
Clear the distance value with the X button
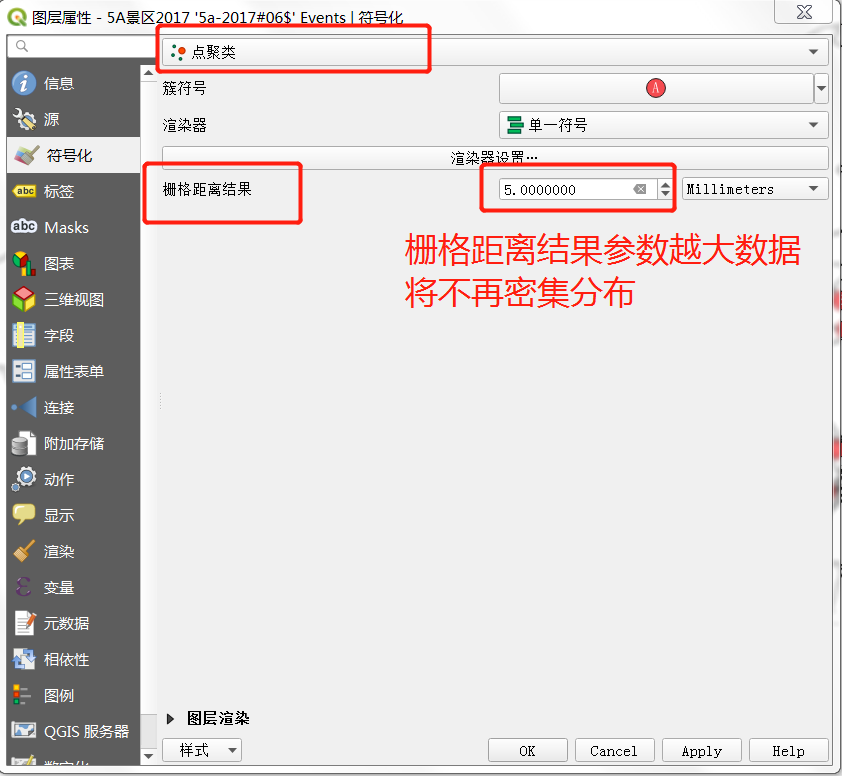click(x=640, y=189)
